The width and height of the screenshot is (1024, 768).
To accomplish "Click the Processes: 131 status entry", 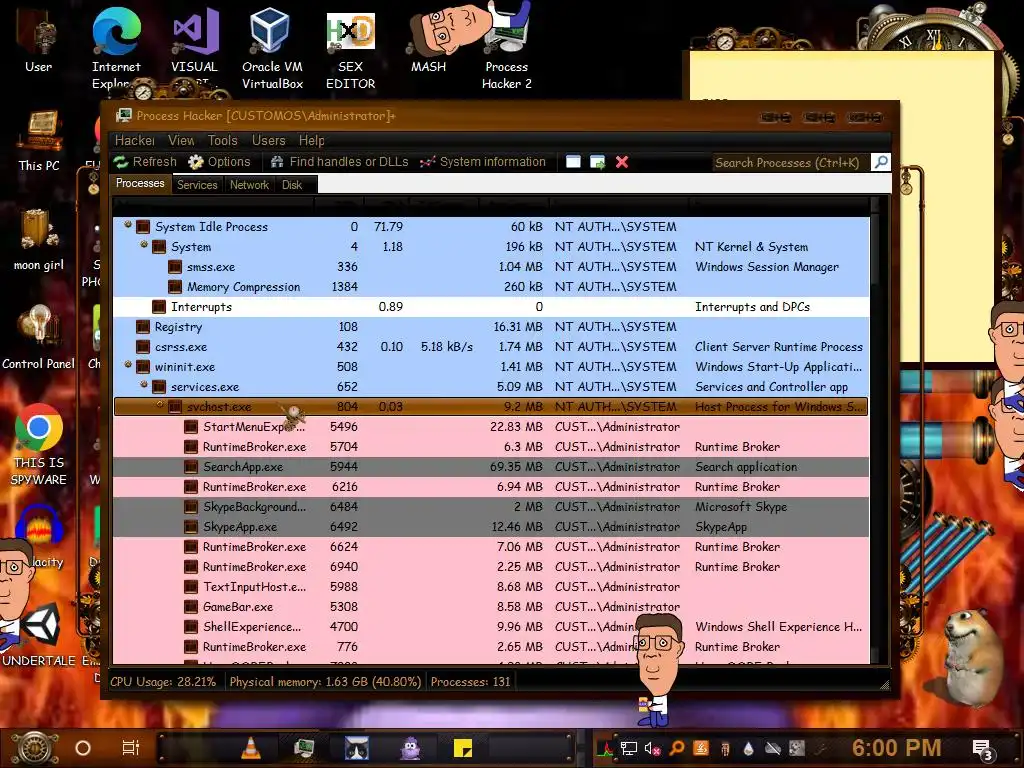I will (x=470, y=682).
